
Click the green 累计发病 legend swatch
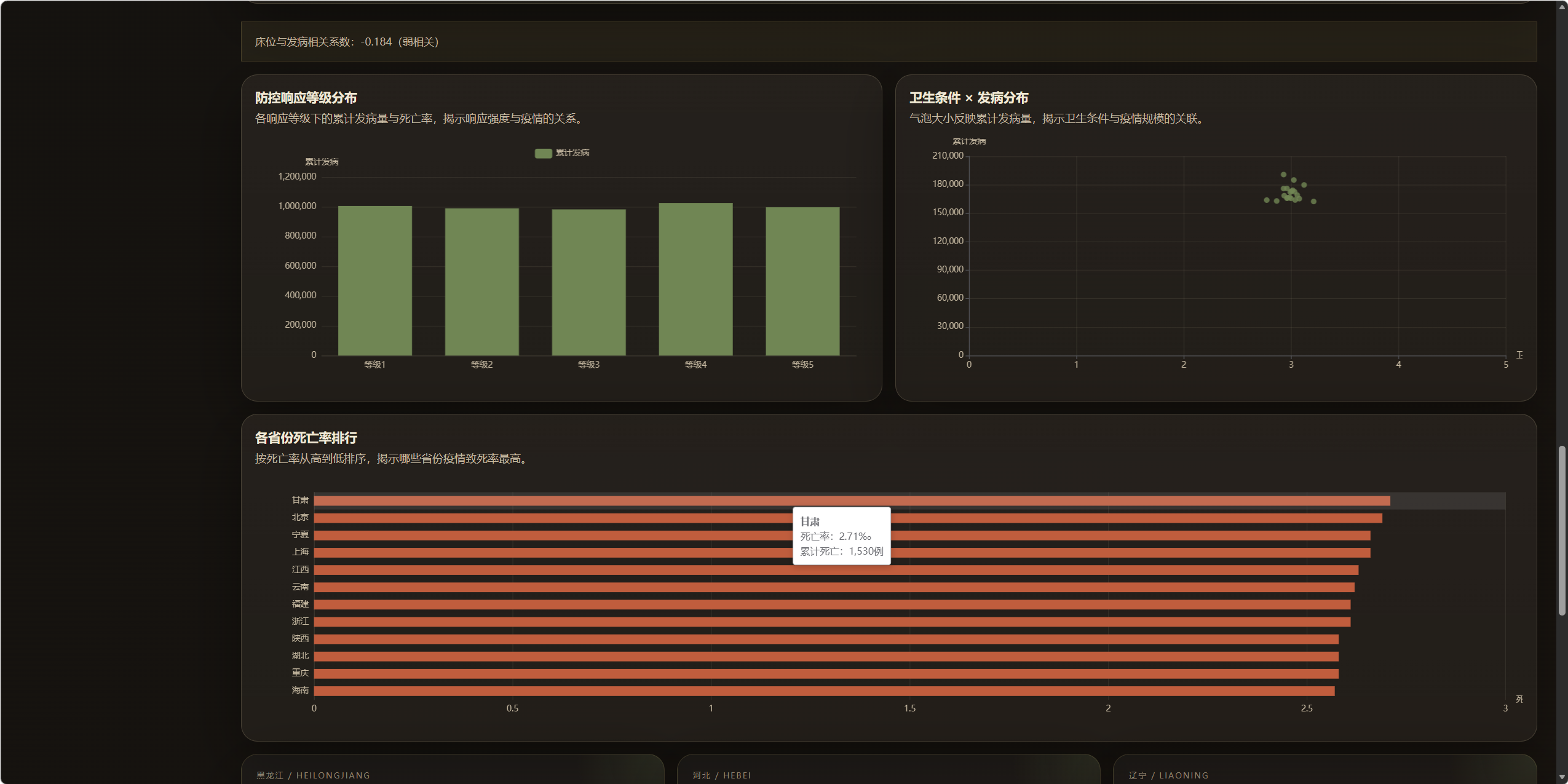point(543,153)
